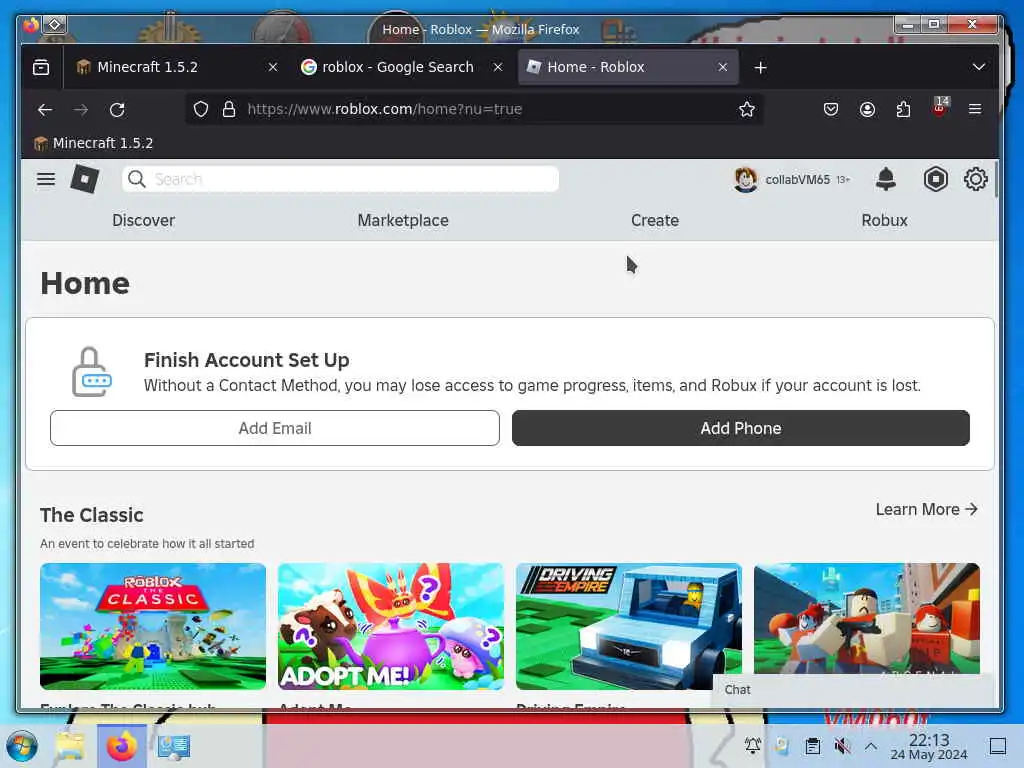Open the Firefox extensions puzzle icon
This screenshot has height=768, width=1024.
(903, 109)
